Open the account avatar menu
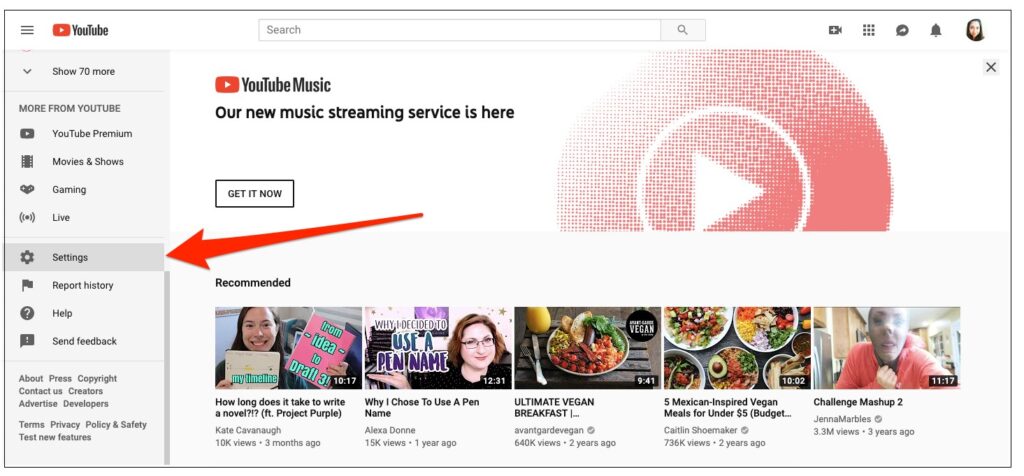Viewport: 1024px width, 476px height. [x=975, y=30]
